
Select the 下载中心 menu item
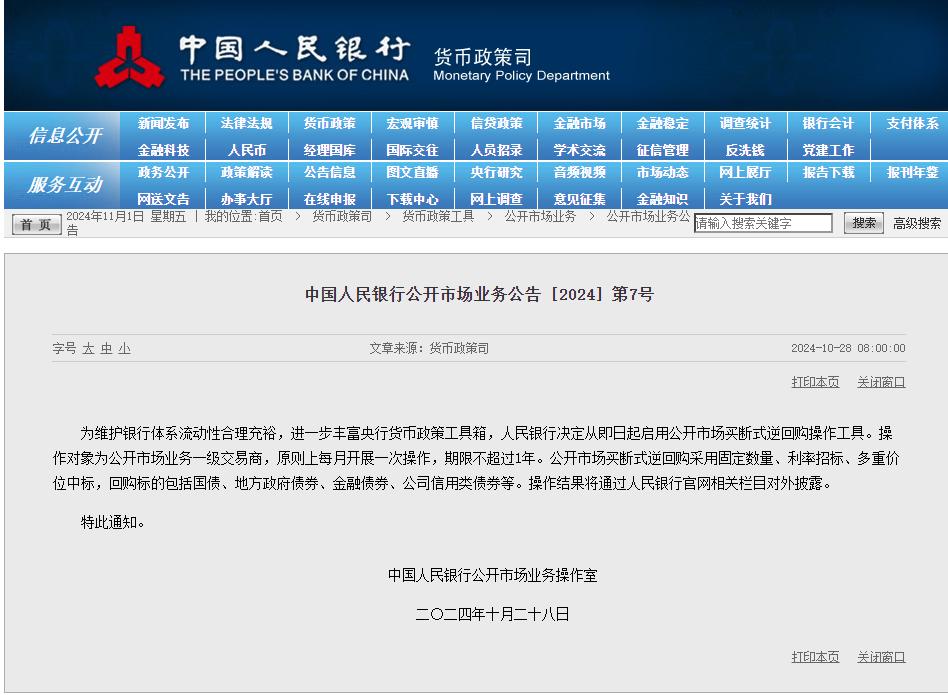point(413,198)
